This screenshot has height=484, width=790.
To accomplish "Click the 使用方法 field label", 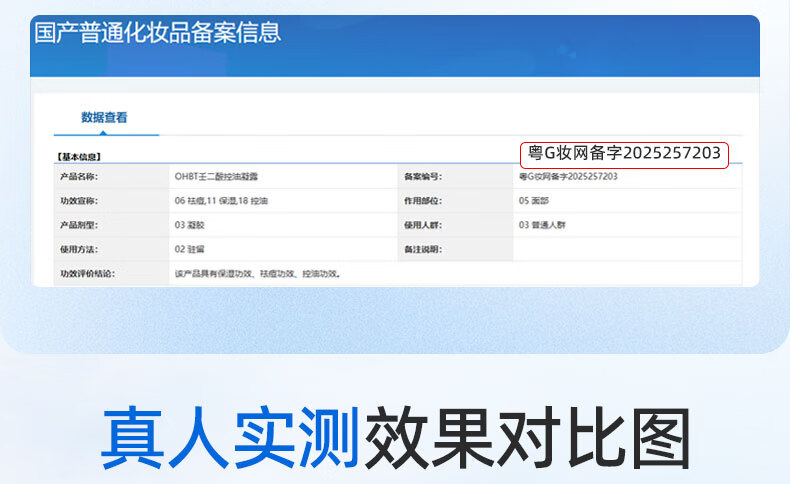I will (x=79, y=249).
